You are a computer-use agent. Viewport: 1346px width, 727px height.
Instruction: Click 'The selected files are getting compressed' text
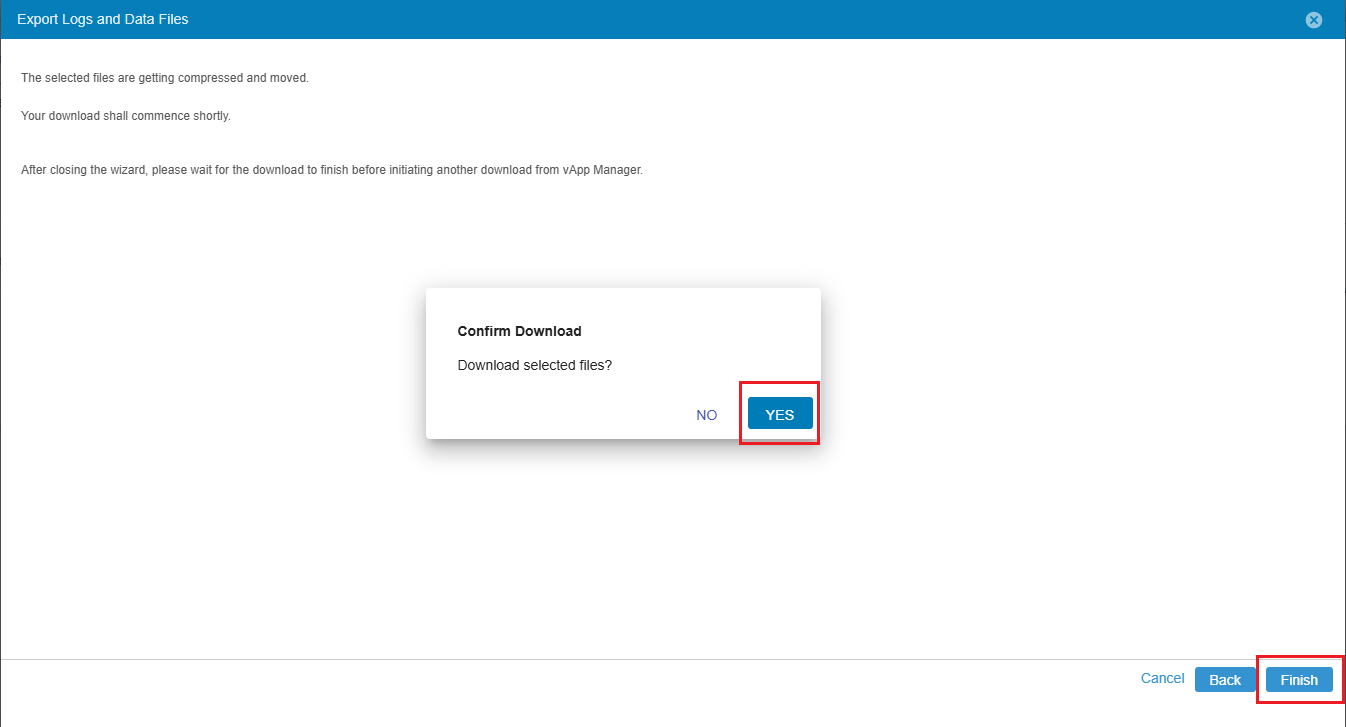pyautogui.click(x=165, y=78)
